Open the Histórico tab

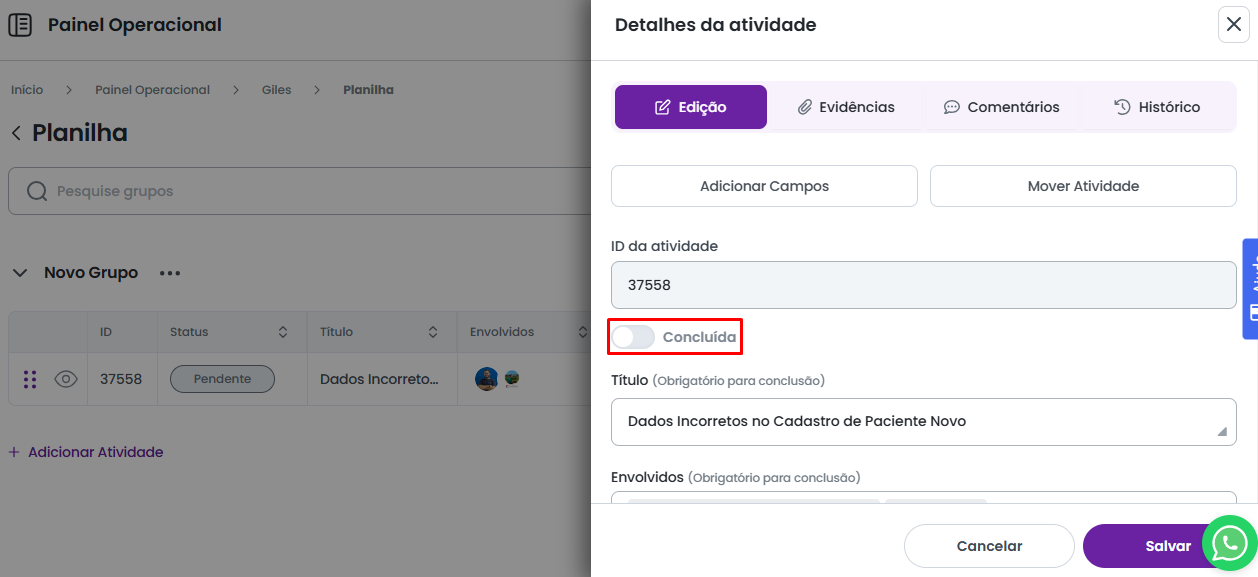1157,107
